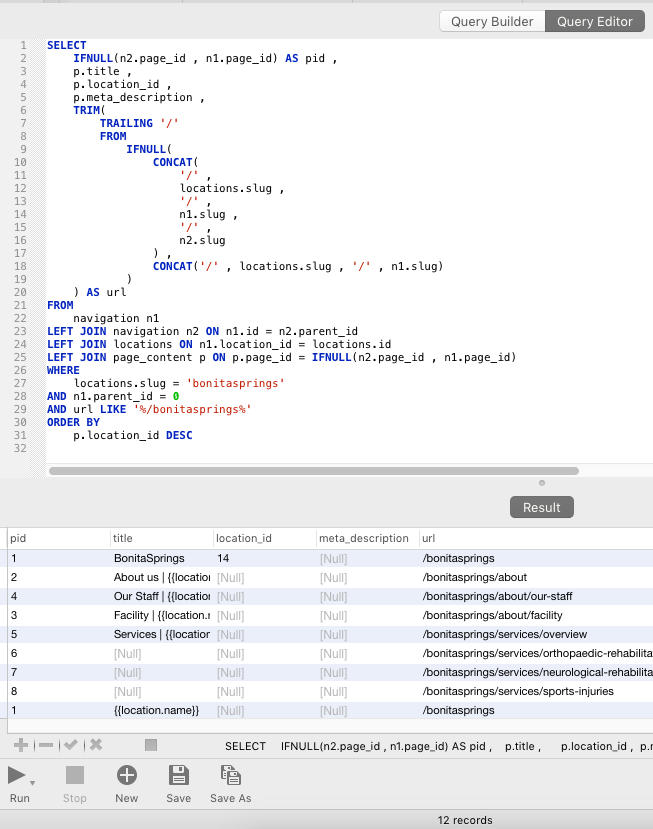Click the /bonitasprings/services/overview url cell

click(x=536, y=634)
